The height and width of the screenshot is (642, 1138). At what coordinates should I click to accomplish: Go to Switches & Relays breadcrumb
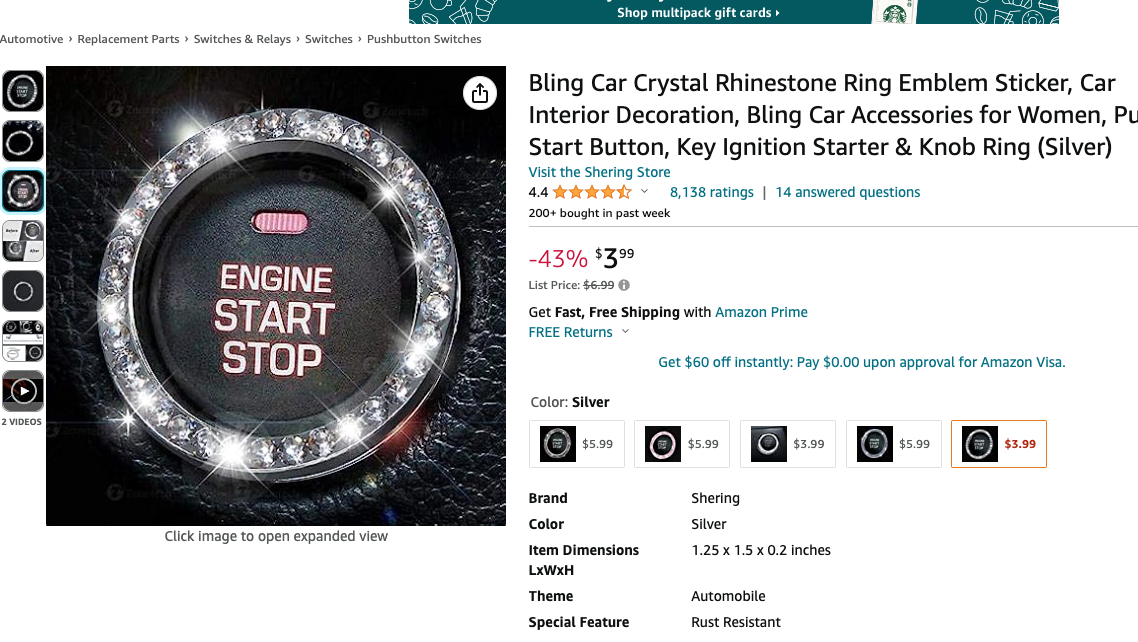click(242, 39)
